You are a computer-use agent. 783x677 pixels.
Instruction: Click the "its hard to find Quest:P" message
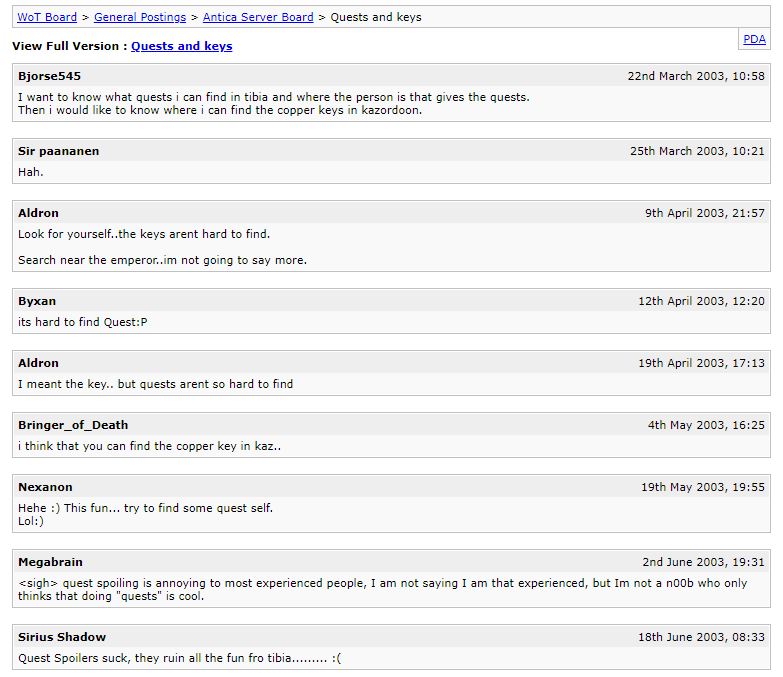[83, 322]
